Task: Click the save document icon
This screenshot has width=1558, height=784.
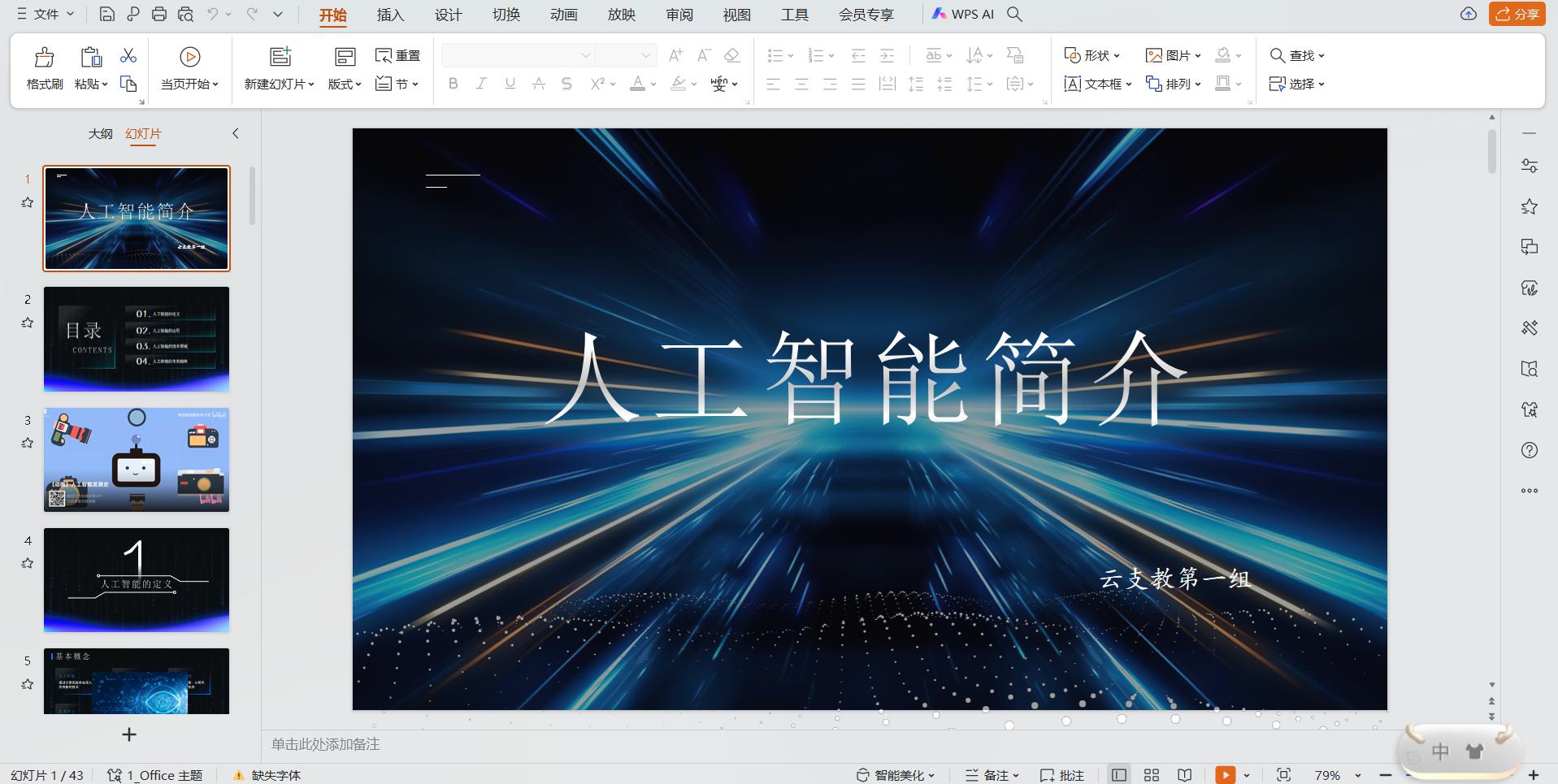Action: pos(106,14)
